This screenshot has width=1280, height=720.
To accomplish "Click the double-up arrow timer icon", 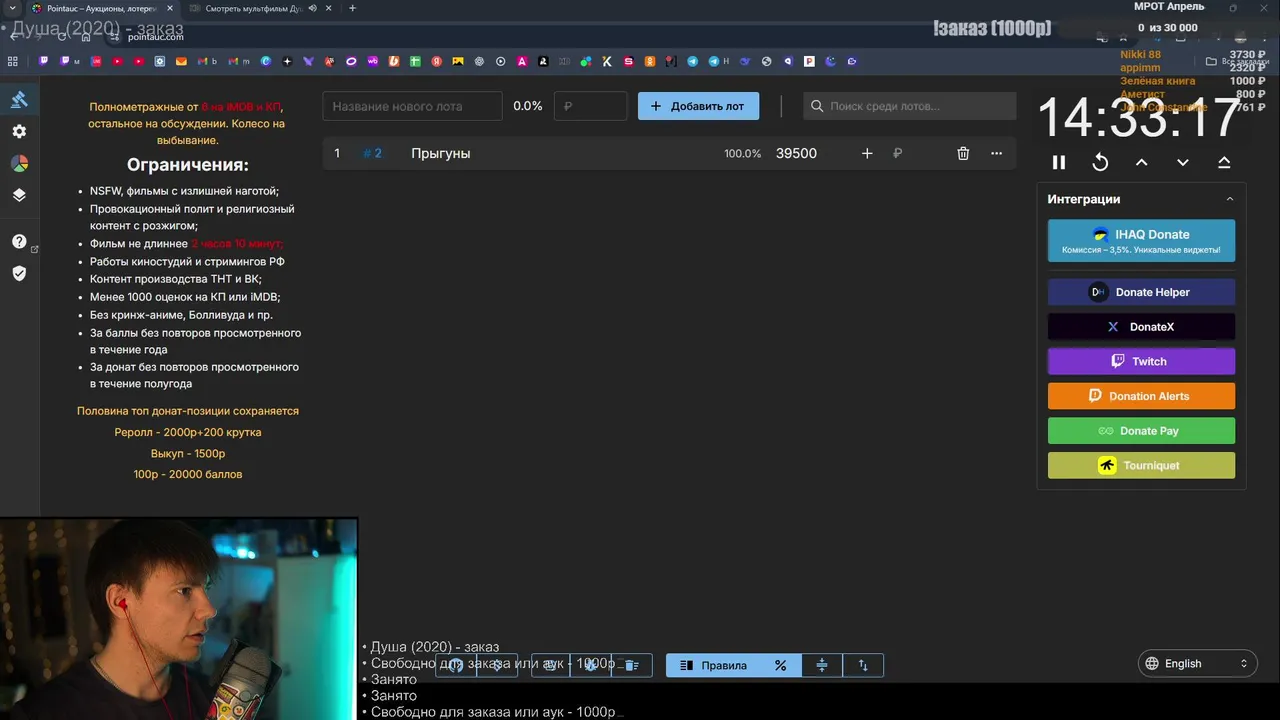I will pos(1224,162).
